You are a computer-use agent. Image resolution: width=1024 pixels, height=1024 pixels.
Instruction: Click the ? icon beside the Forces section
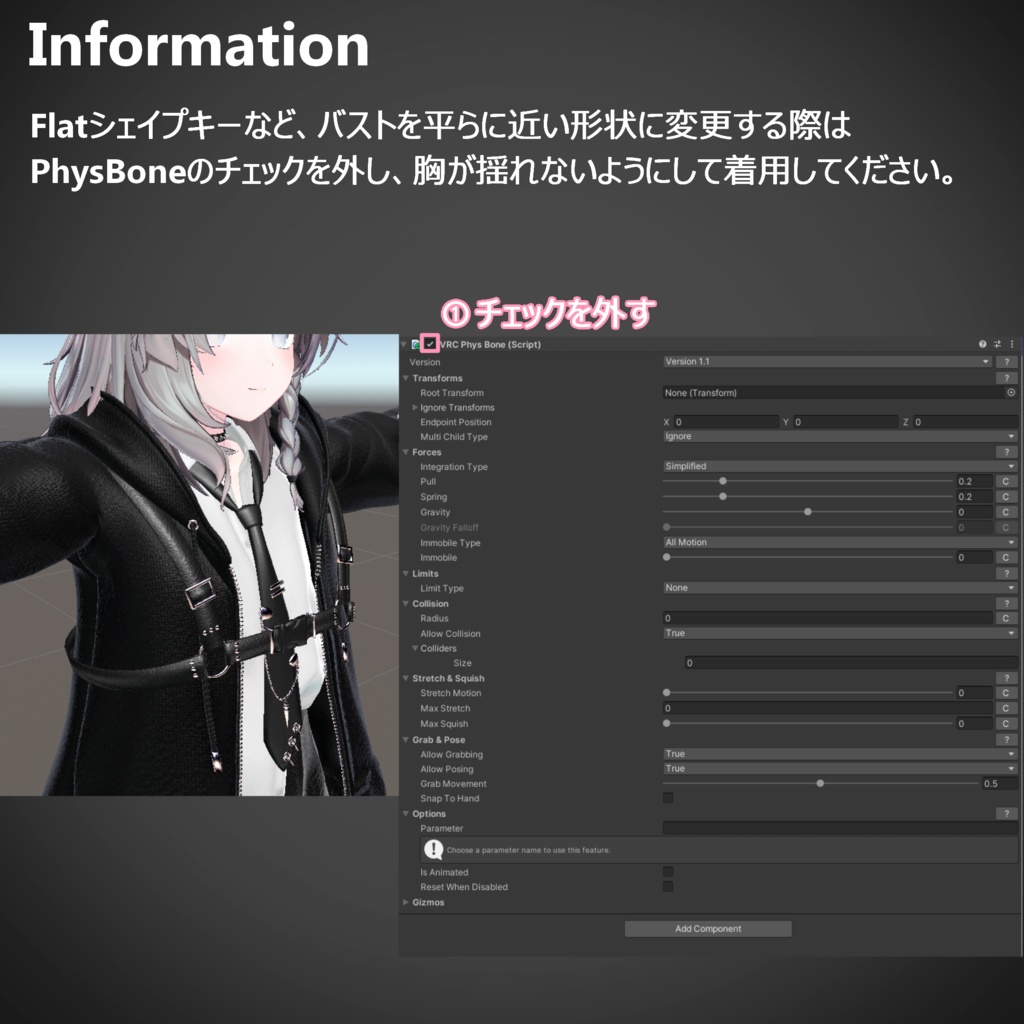point(1006,452)
